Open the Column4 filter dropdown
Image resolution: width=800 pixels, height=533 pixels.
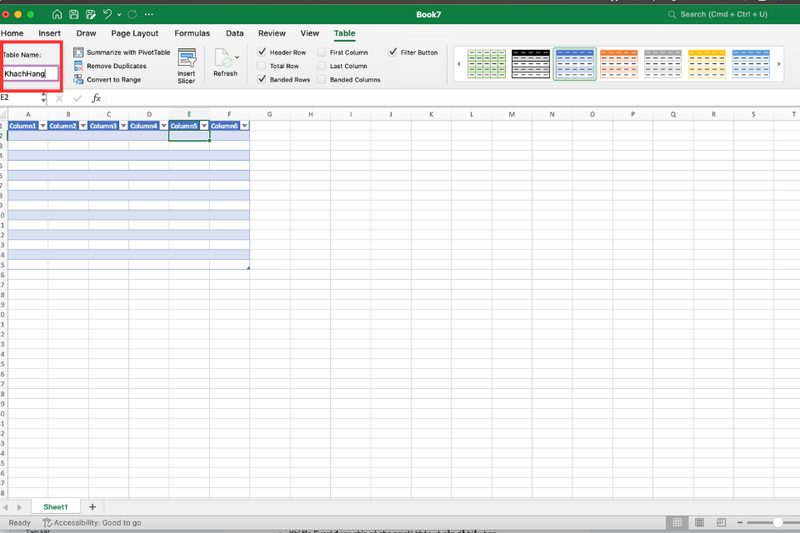click(x=164, y=125)
